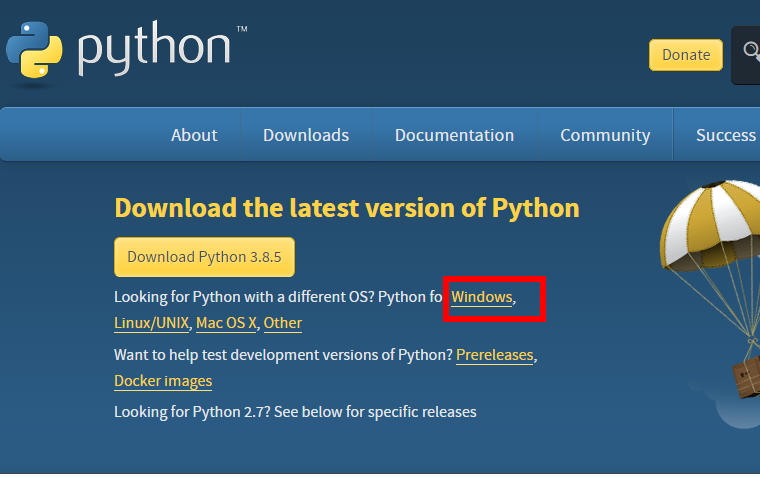Open the Other platforms link

(283, 323)
